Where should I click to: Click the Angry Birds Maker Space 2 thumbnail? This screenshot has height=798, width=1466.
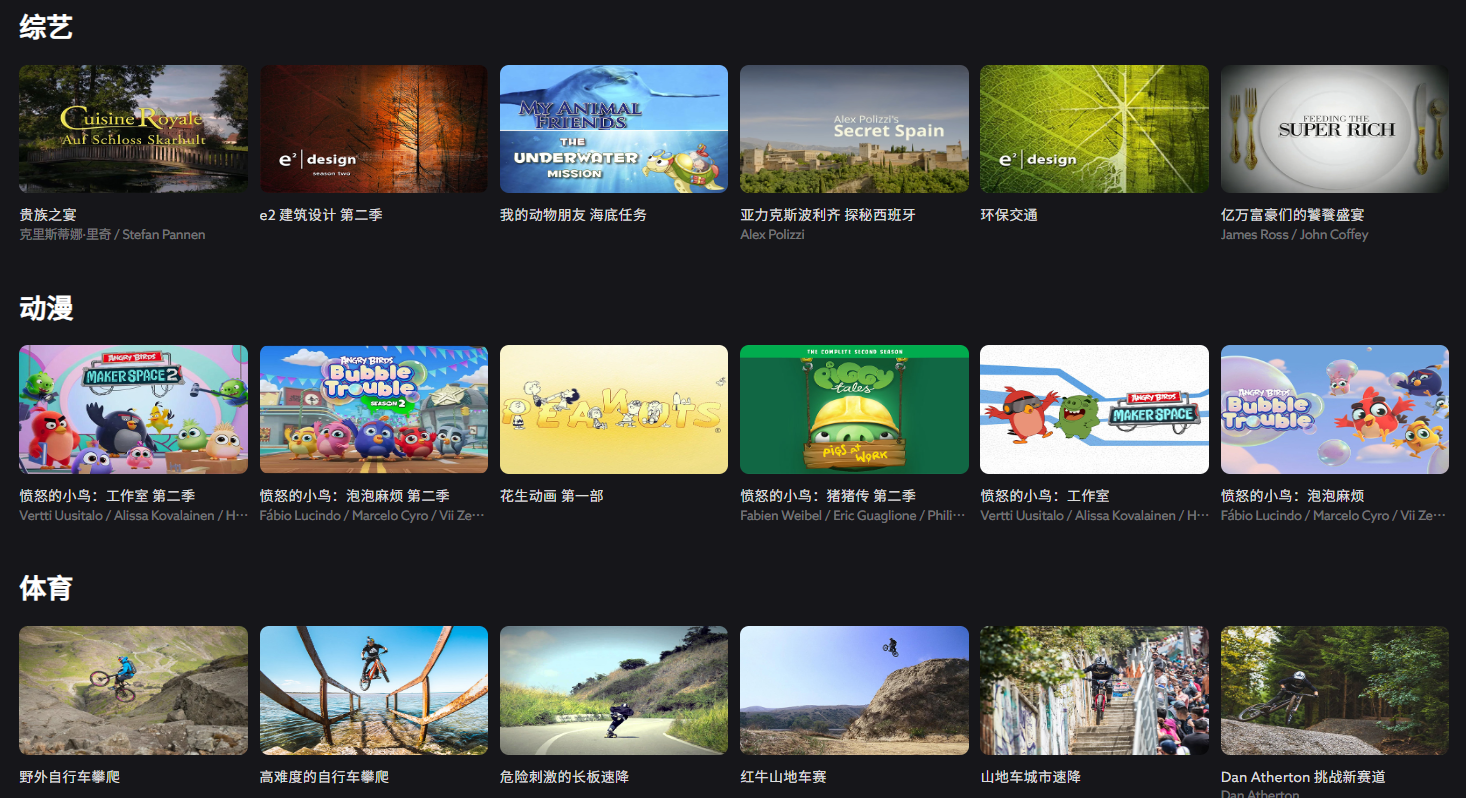(133, 409)
